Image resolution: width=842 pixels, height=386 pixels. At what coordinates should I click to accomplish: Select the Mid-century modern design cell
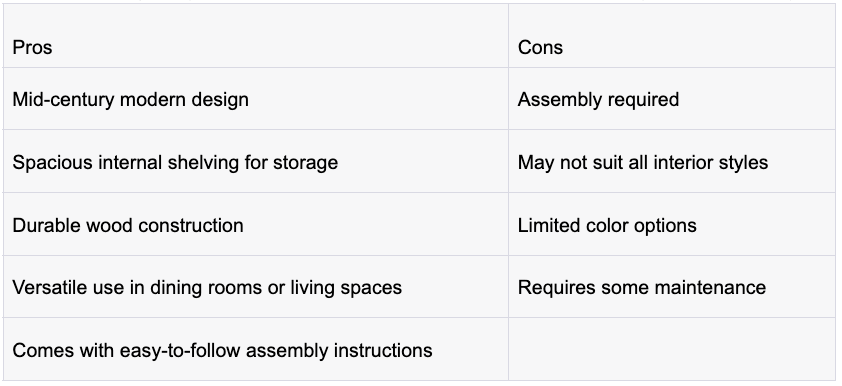(256, 99)
